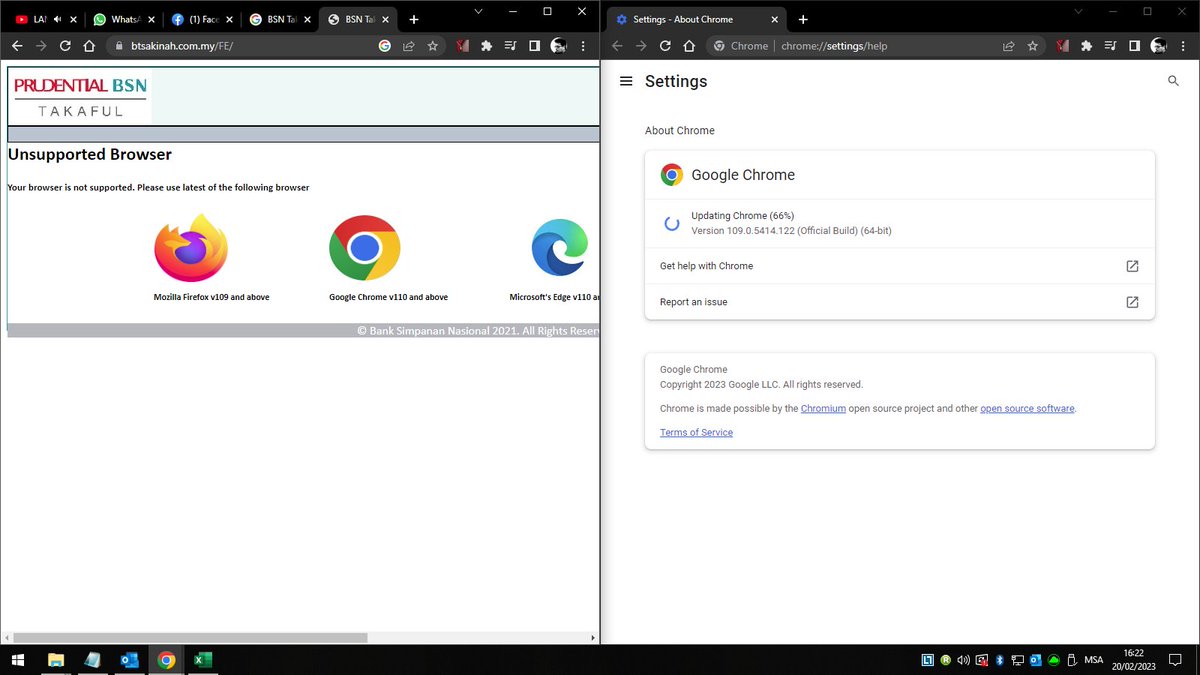Click the Prudential BSN Takaful logo

80,97
